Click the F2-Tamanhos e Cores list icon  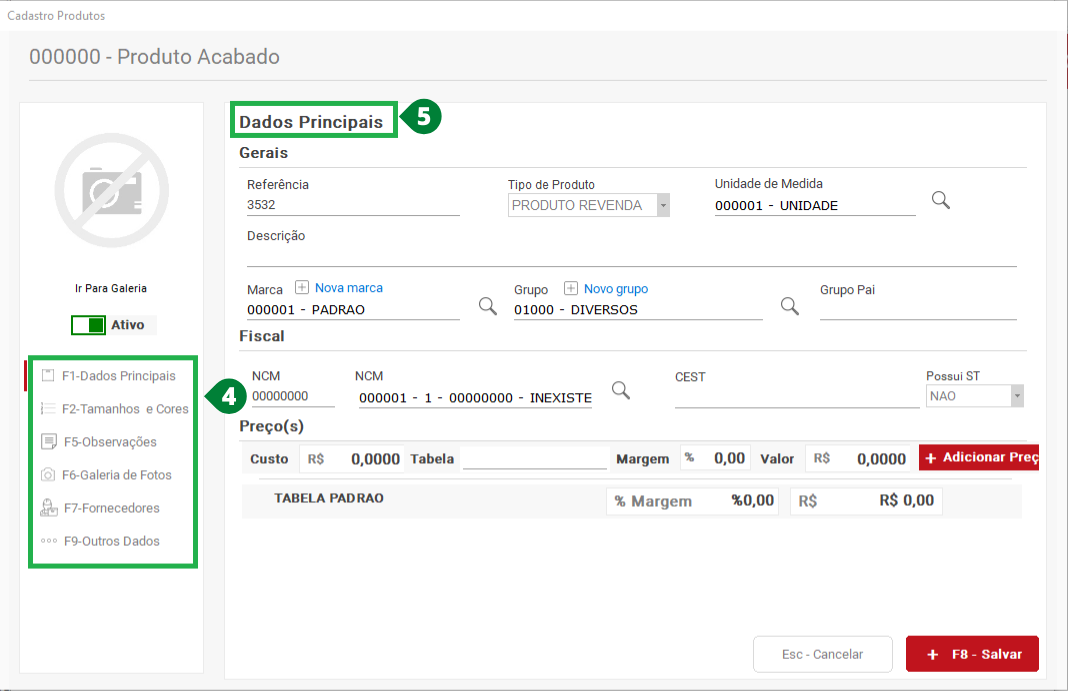click(48, 408)
